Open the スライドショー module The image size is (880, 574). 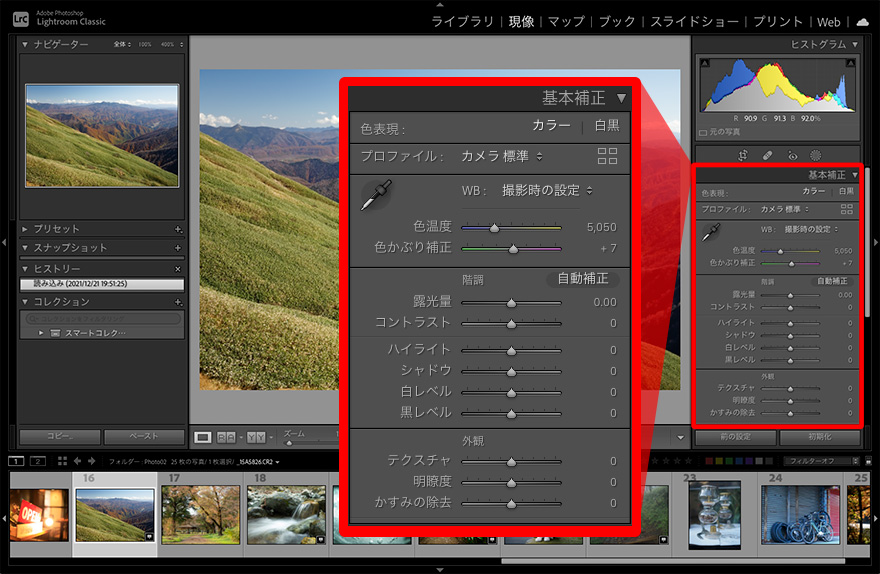tap(694, 21)
